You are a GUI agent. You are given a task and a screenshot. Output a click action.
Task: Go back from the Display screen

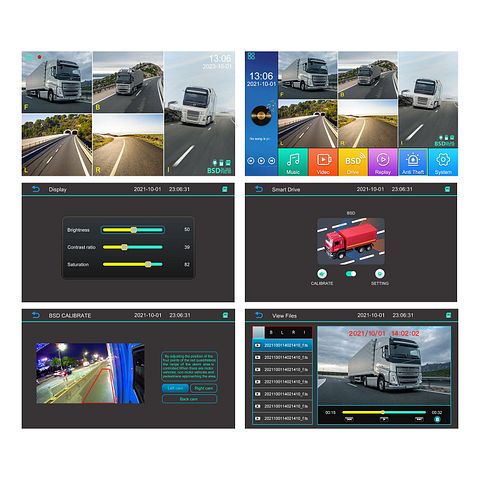(36, 189)
